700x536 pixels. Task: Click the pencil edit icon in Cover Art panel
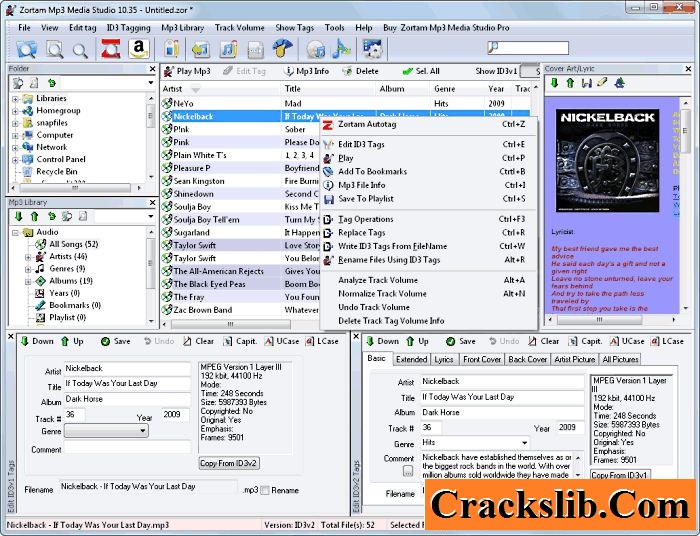(x=602, y=83)
